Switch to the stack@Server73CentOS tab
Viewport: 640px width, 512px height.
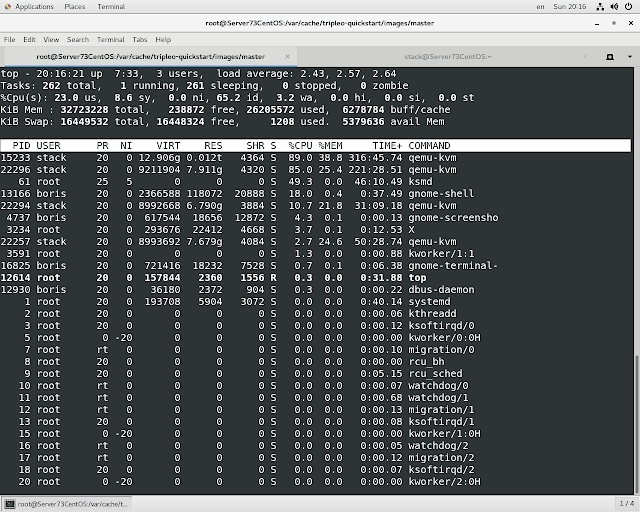pyautogui.click(x=448, y=57)
